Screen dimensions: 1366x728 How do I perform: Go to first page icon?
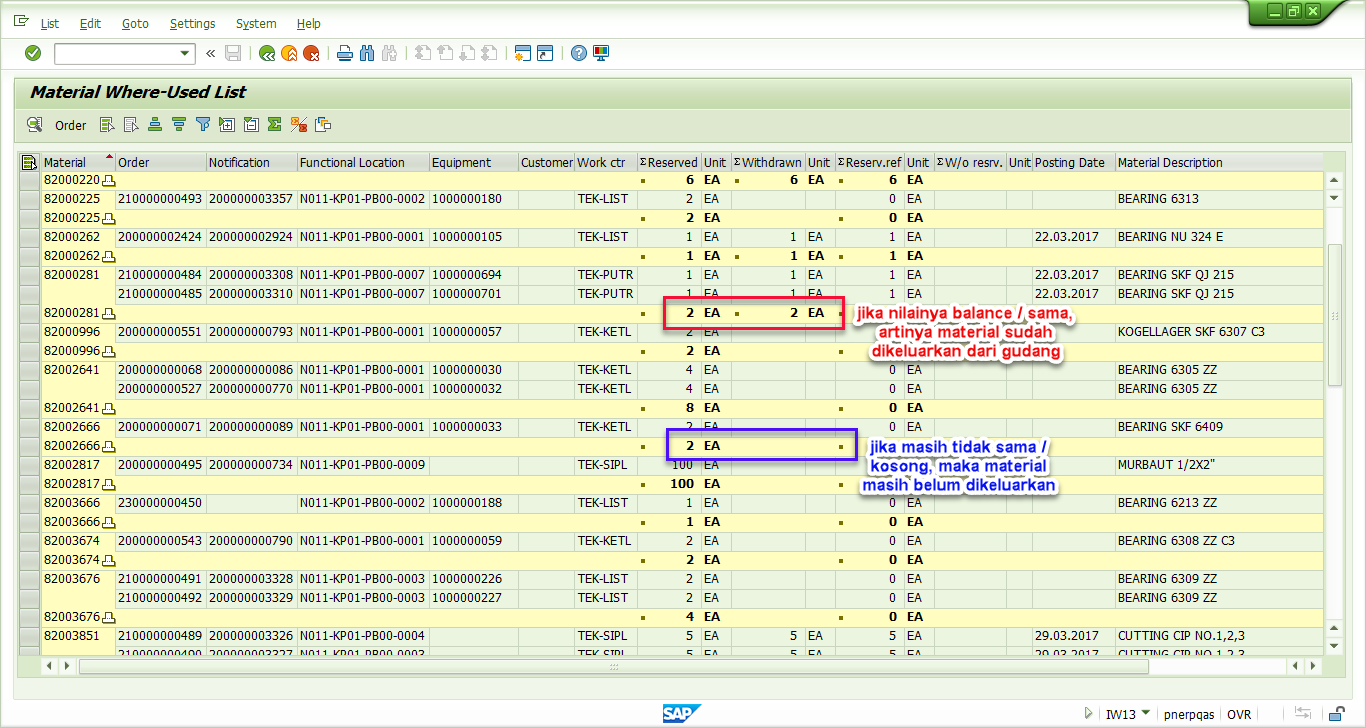click(x=423, y=53)
